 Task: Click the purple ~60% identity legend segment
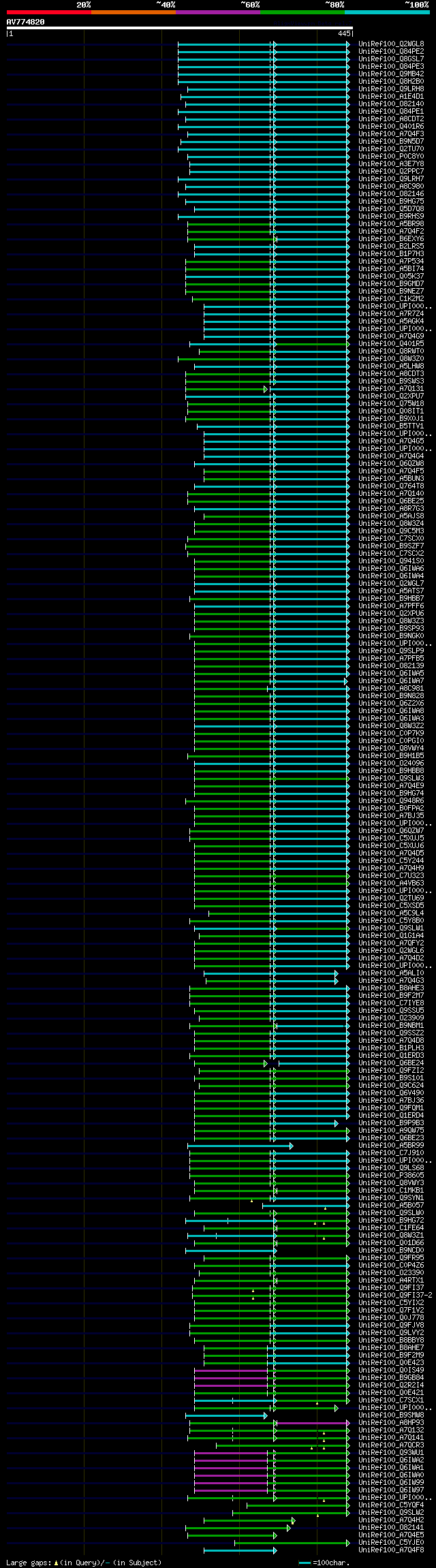(x=217, y=12)
